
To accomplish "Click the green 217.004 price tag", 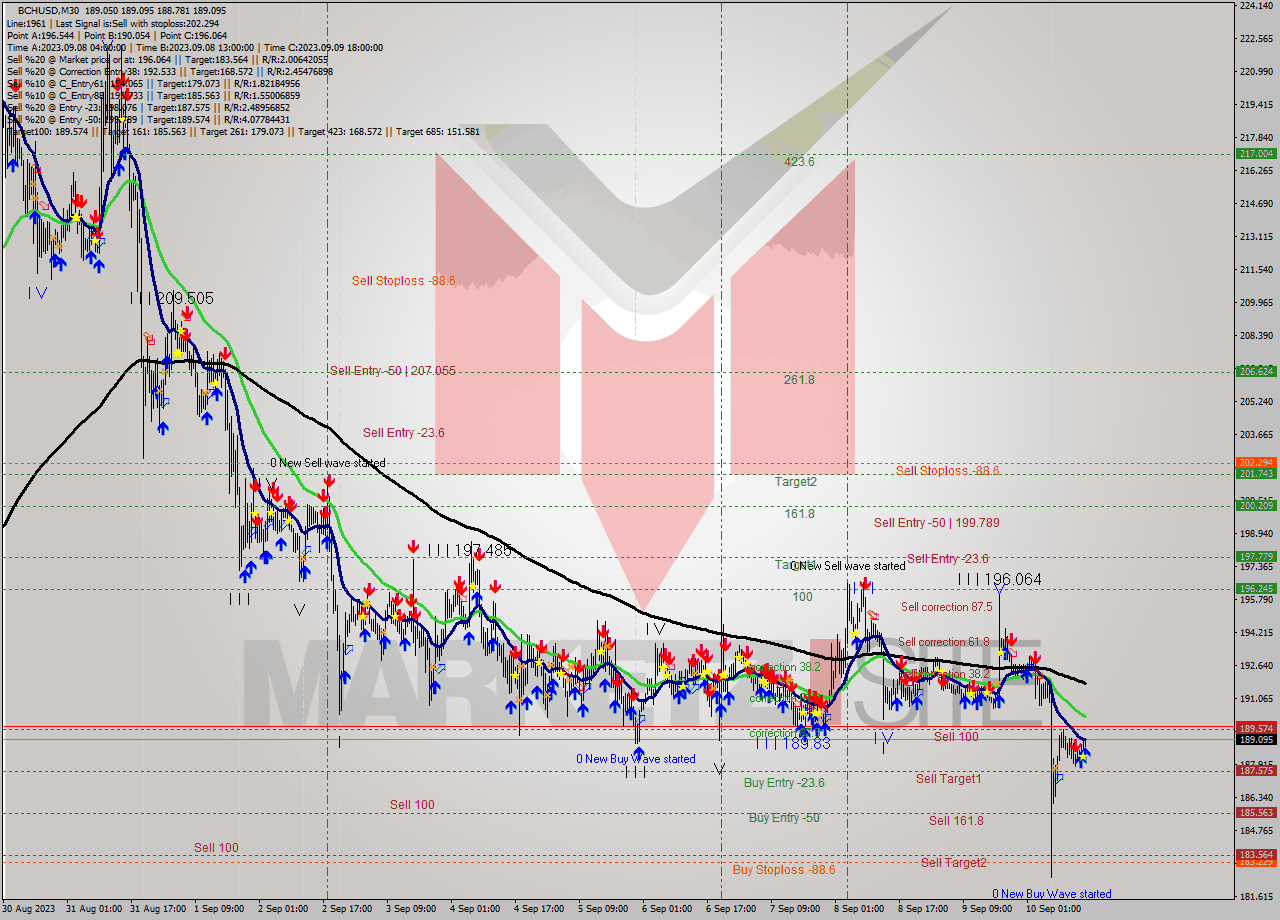I will [1256, 153].
